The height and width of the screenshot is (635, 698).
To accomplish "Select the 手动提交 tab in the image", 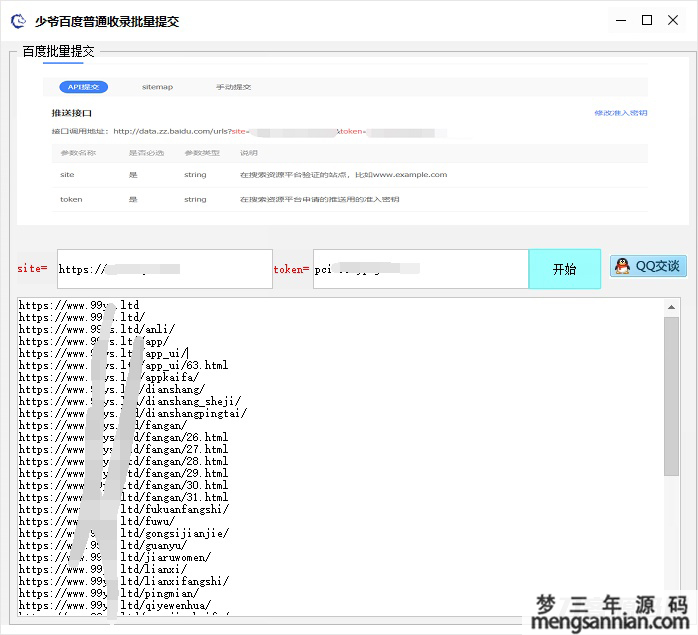I will tap(233, 87).
